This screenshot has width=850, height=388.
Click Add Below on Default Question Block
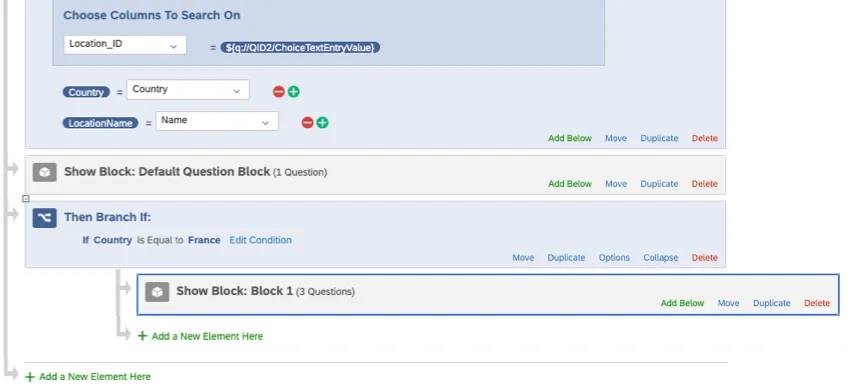(570, 184)
